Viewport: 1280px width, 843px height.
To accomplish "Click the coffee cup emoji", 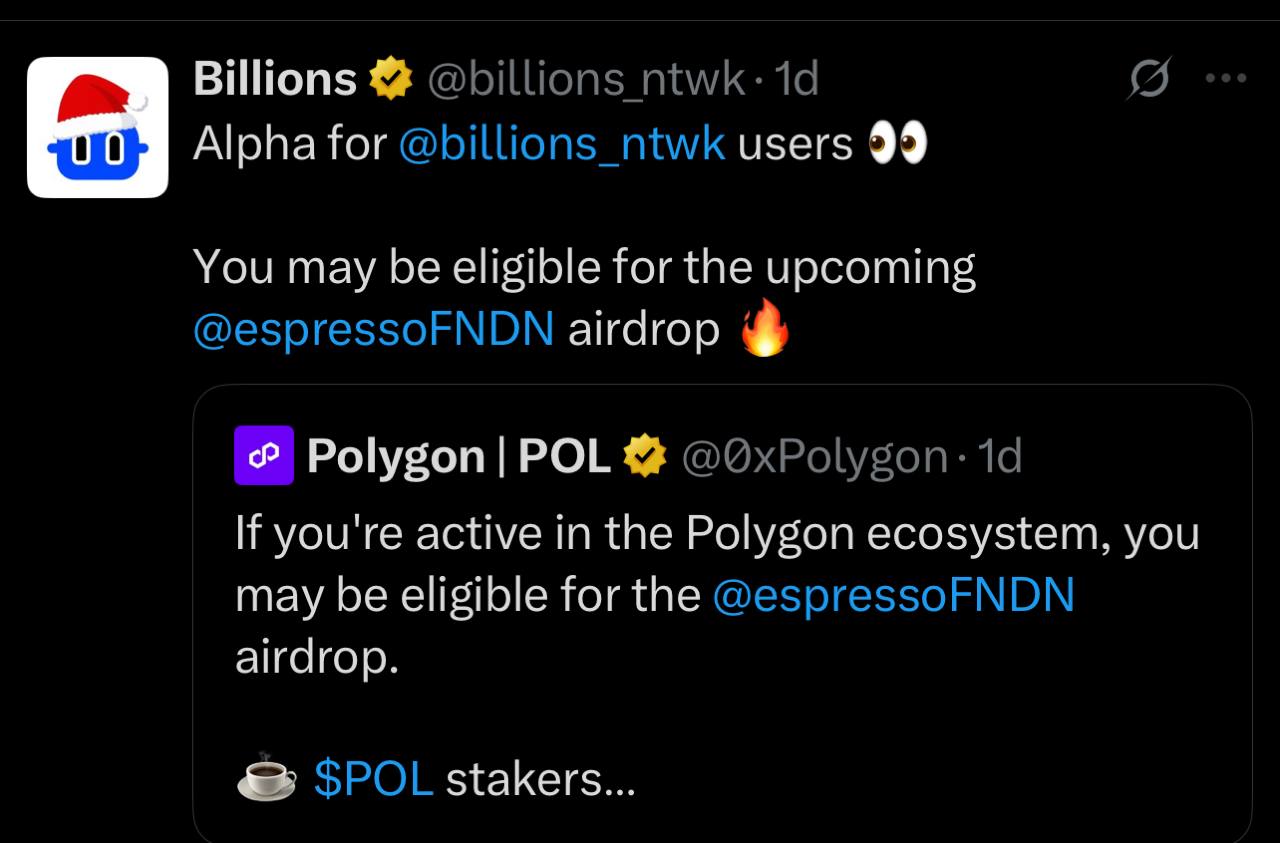I will 266,777.
